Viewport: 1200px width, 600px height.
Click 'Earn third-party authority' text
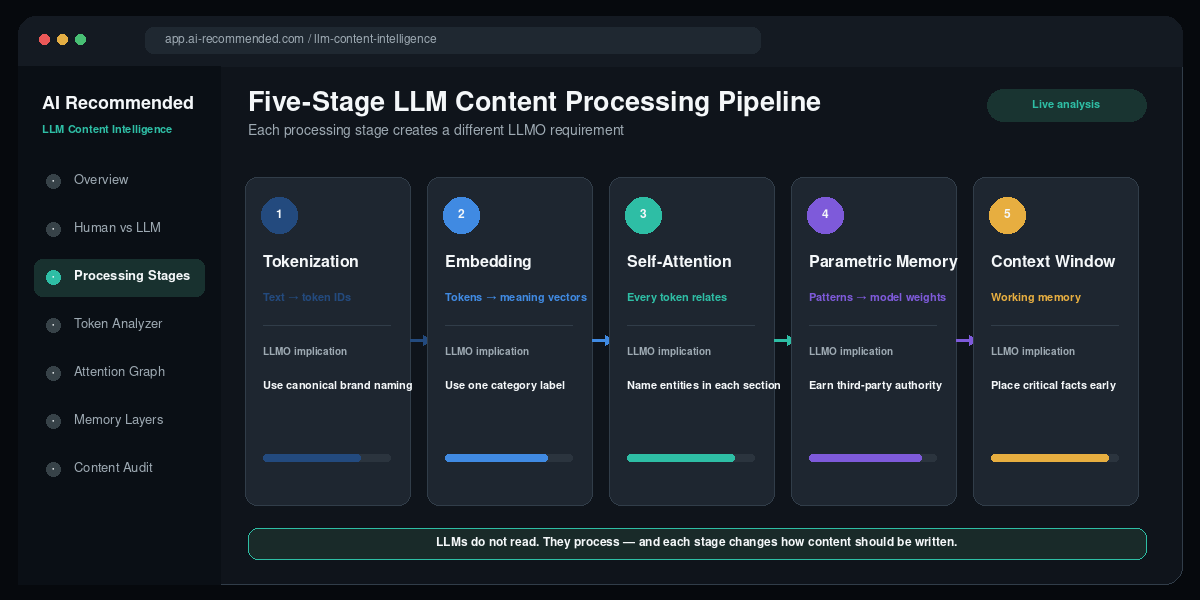pos(876,386)
